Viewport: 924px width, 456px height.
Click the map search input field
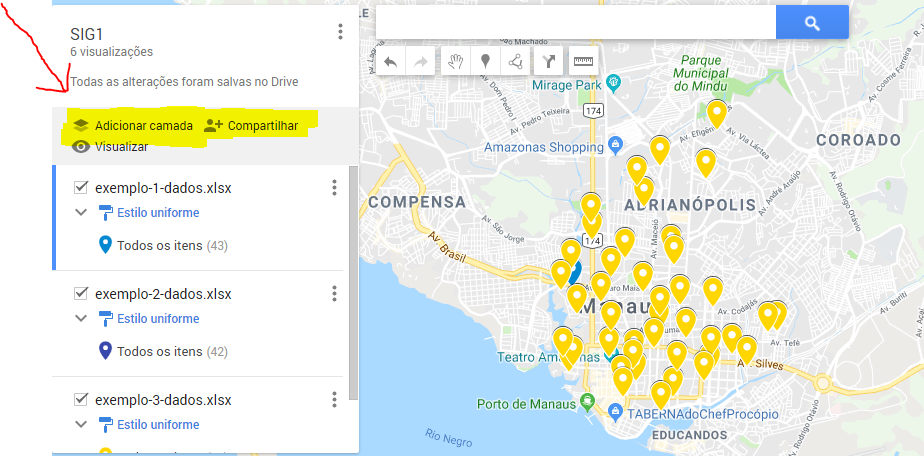(576, 22)
